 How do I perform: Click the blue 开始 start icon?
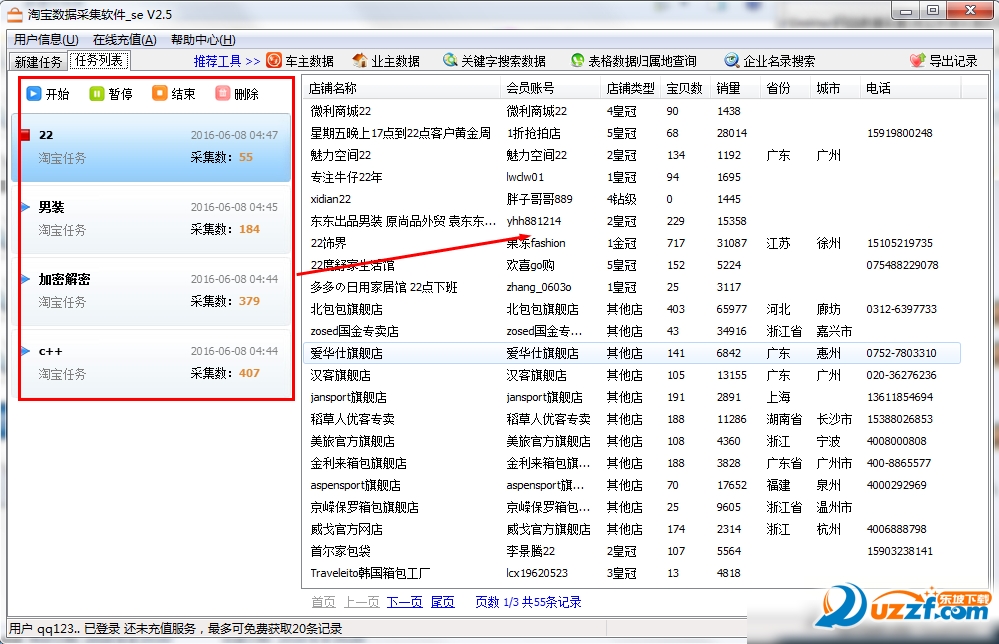34,94
